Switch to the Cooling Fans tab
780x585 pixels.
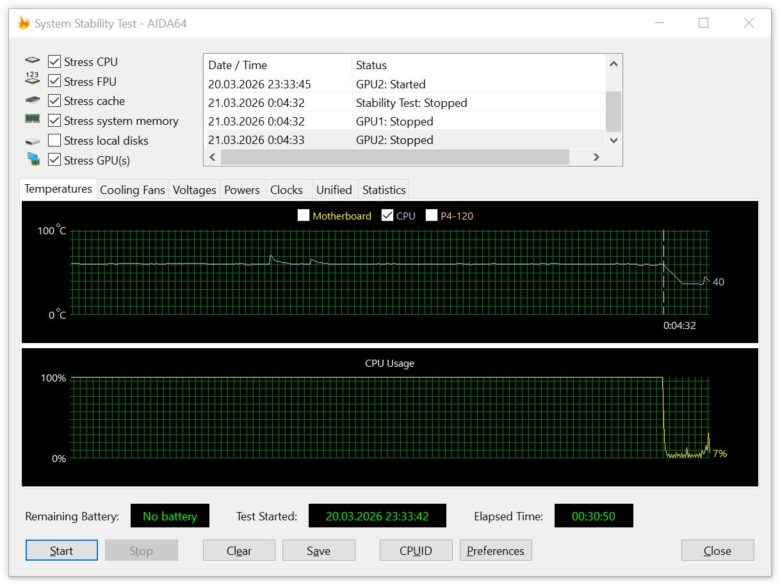132,190
